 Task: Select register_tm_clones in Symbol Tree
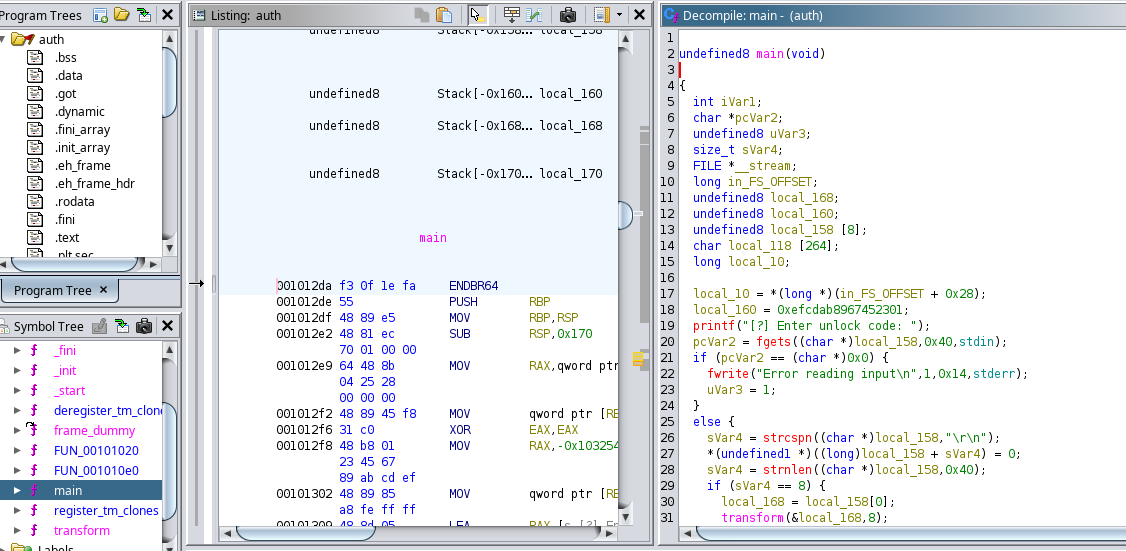click(x=106, y=511)
